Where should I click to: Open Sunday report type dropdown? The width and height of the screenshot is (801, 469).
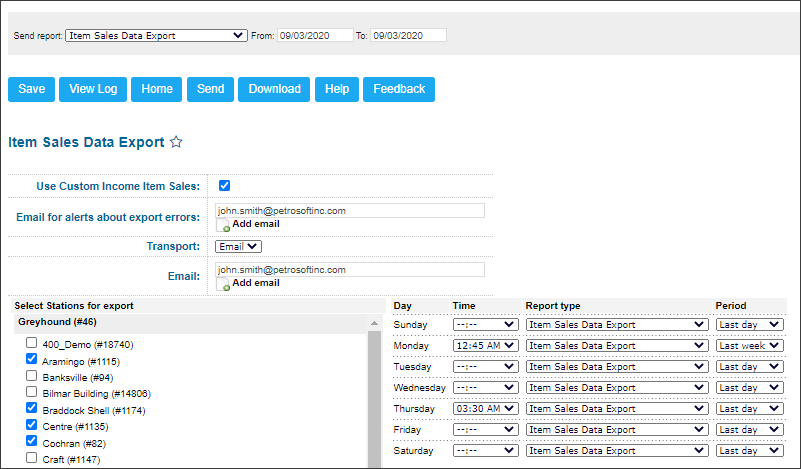pyautogui.click(x=617, y=324)
